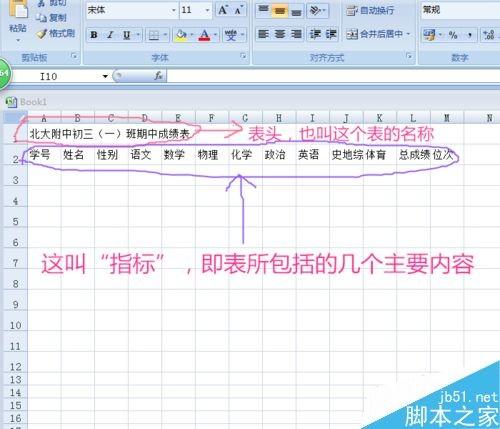Click the borders icon

154,35
